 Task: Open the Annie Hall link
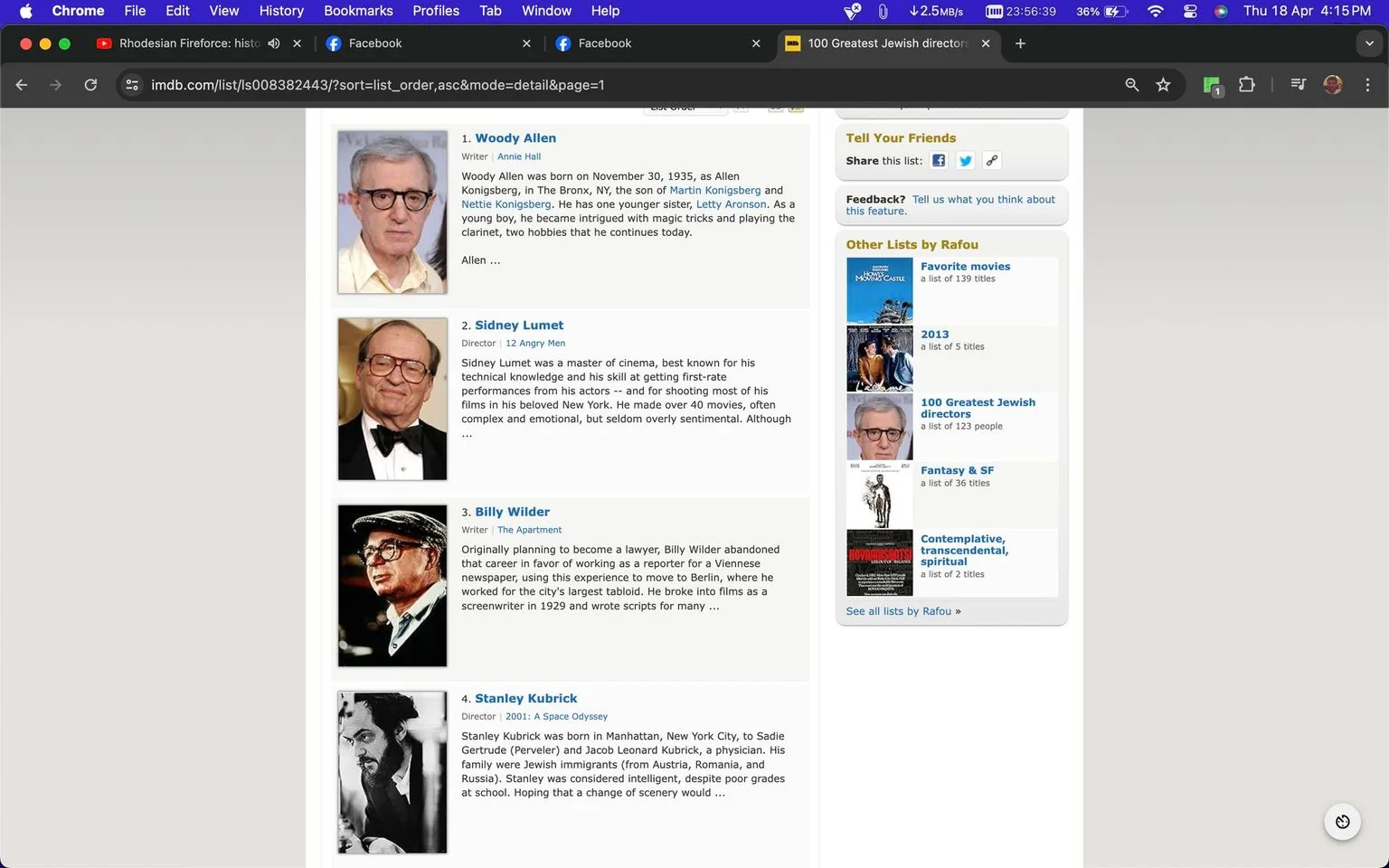click(x=519, y=156)
